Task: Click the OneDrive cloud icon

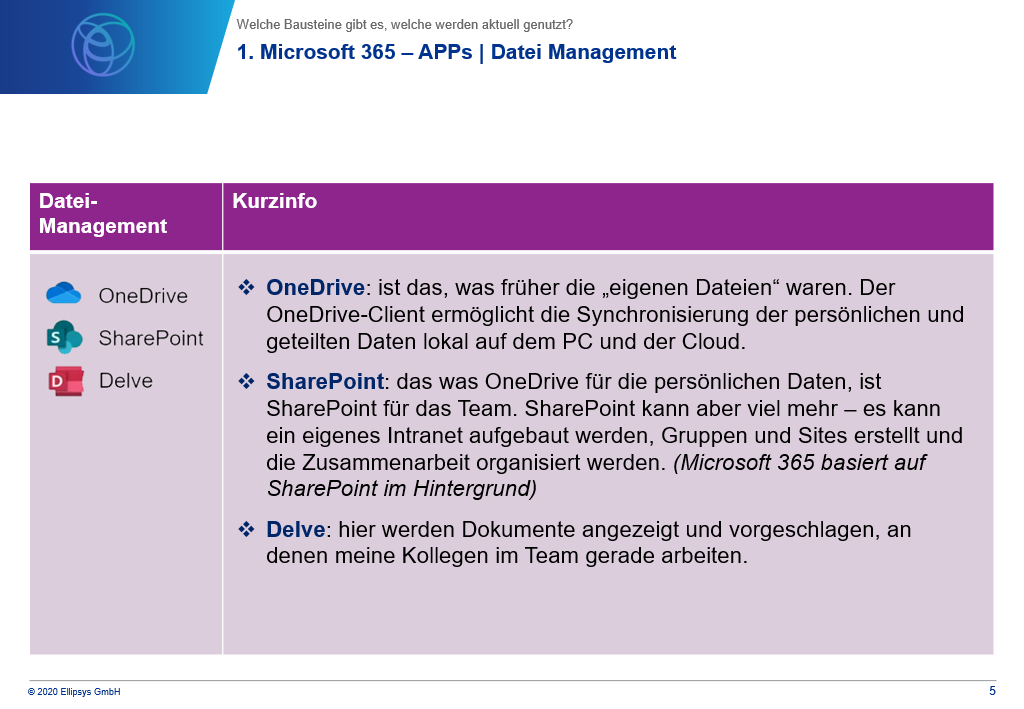Action: click(64, 294)
